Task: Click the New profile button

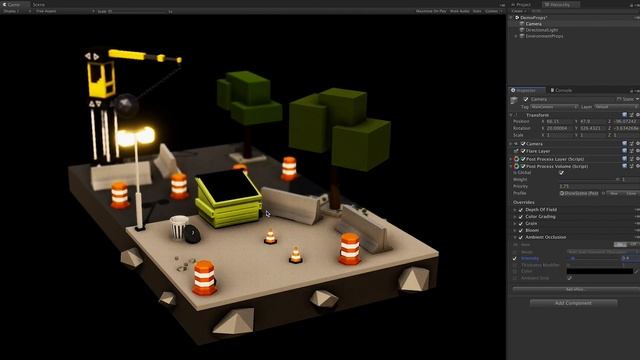Action: [x=614, y=193]
